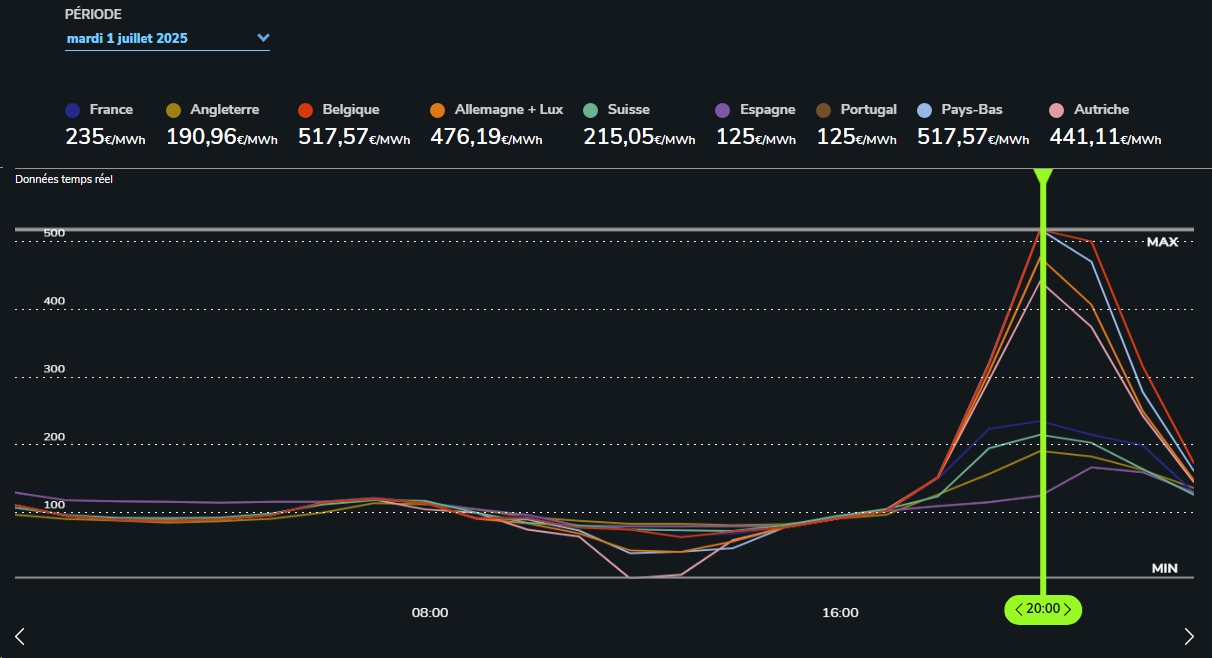Screen dimensions: 1212x658
Task: Click the MIN line label
Action: pos(1165,568)
